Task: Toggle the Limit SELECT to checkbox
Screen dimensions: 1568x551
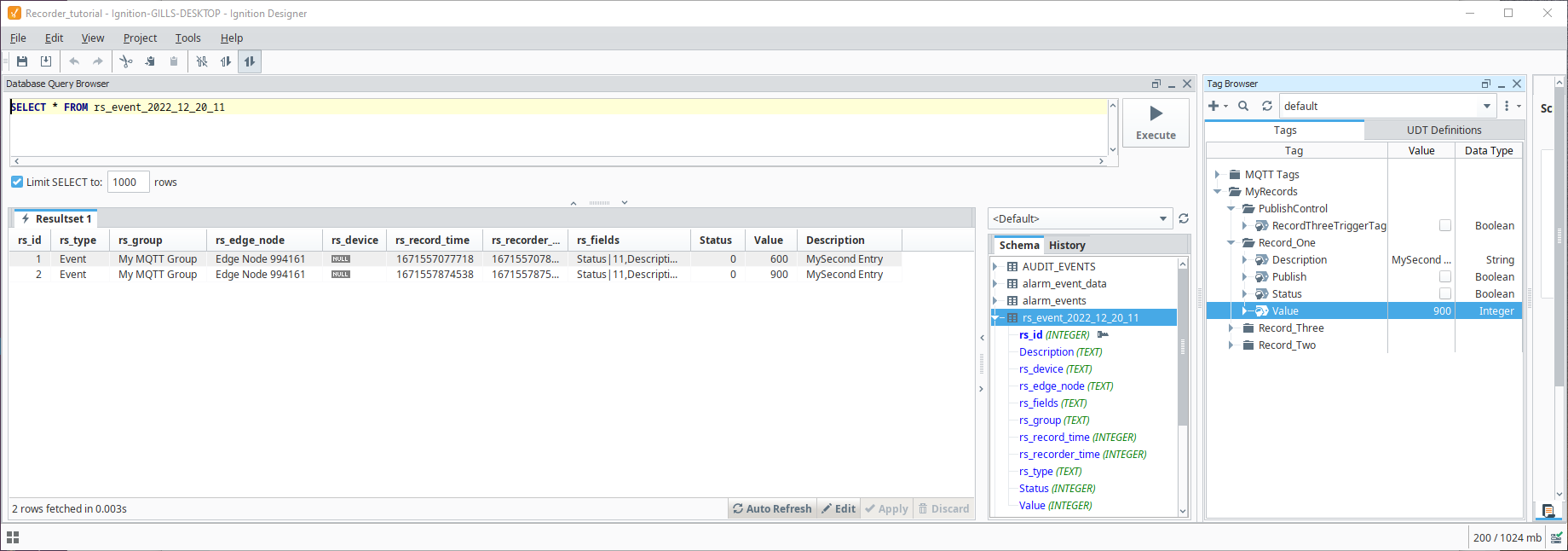Action: 17,182
